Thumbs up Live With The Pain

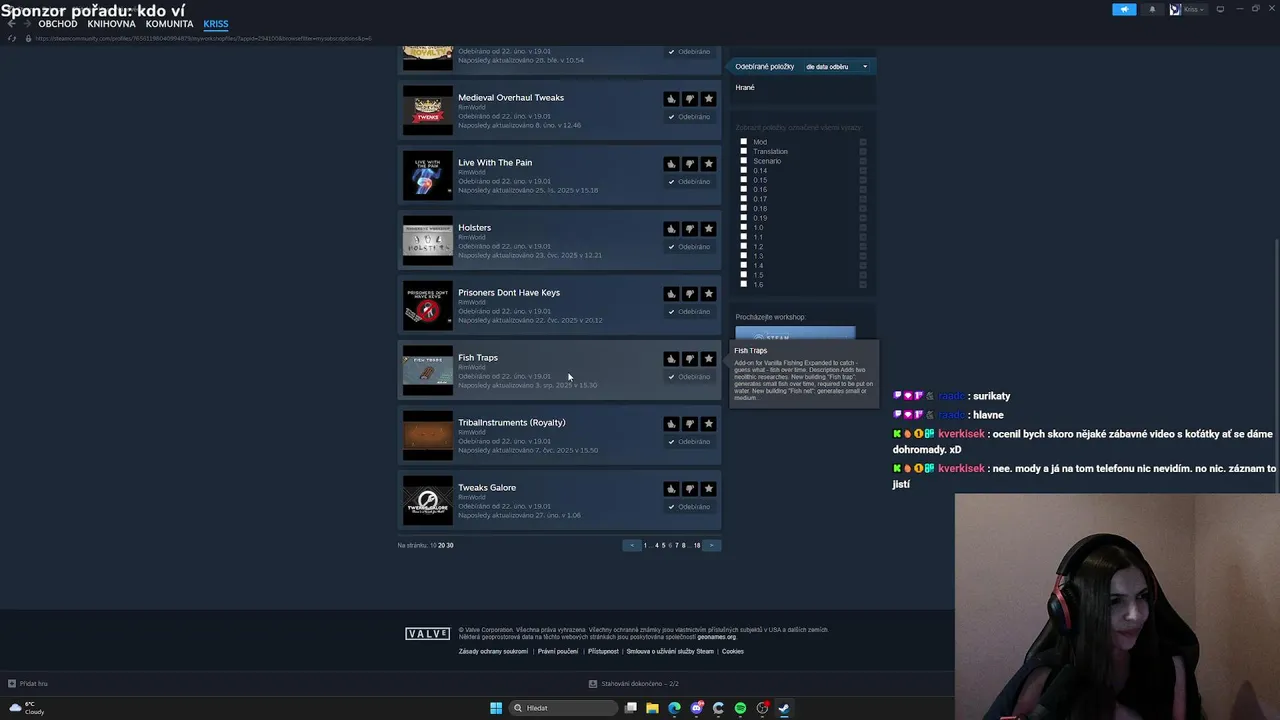coord(671,164)
